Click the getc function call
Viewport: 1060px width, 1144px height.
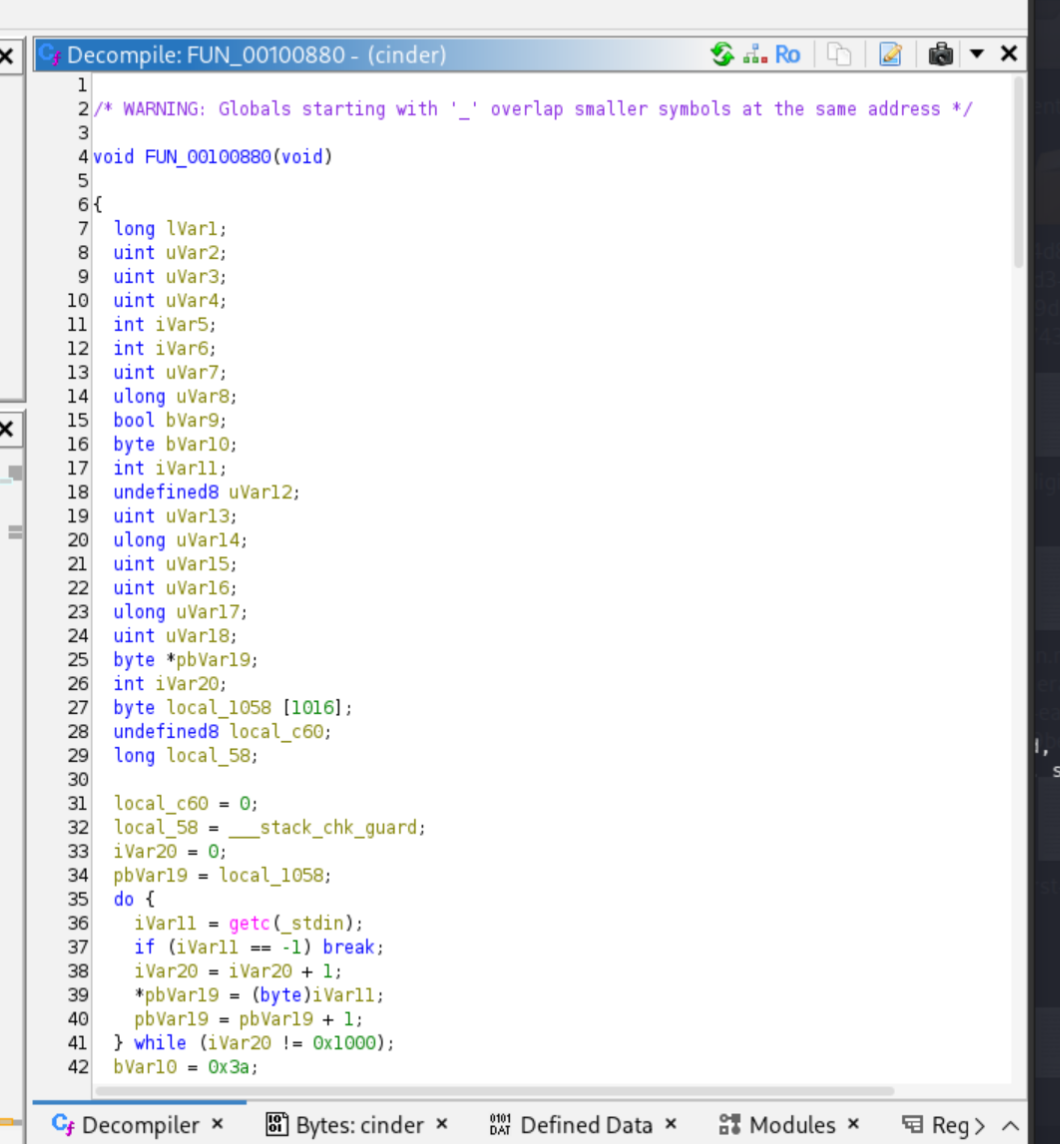(x=249, y=923)
